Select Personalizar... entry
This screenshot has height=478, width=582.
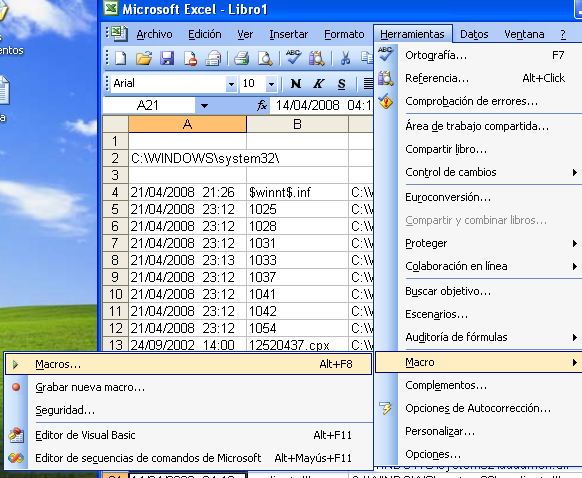pyautogui.click(x=478, y=431)
